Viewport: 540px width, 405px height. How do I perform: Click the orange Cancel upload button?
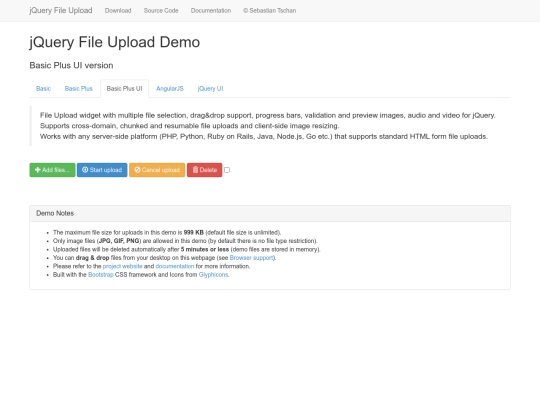[157, 170]
